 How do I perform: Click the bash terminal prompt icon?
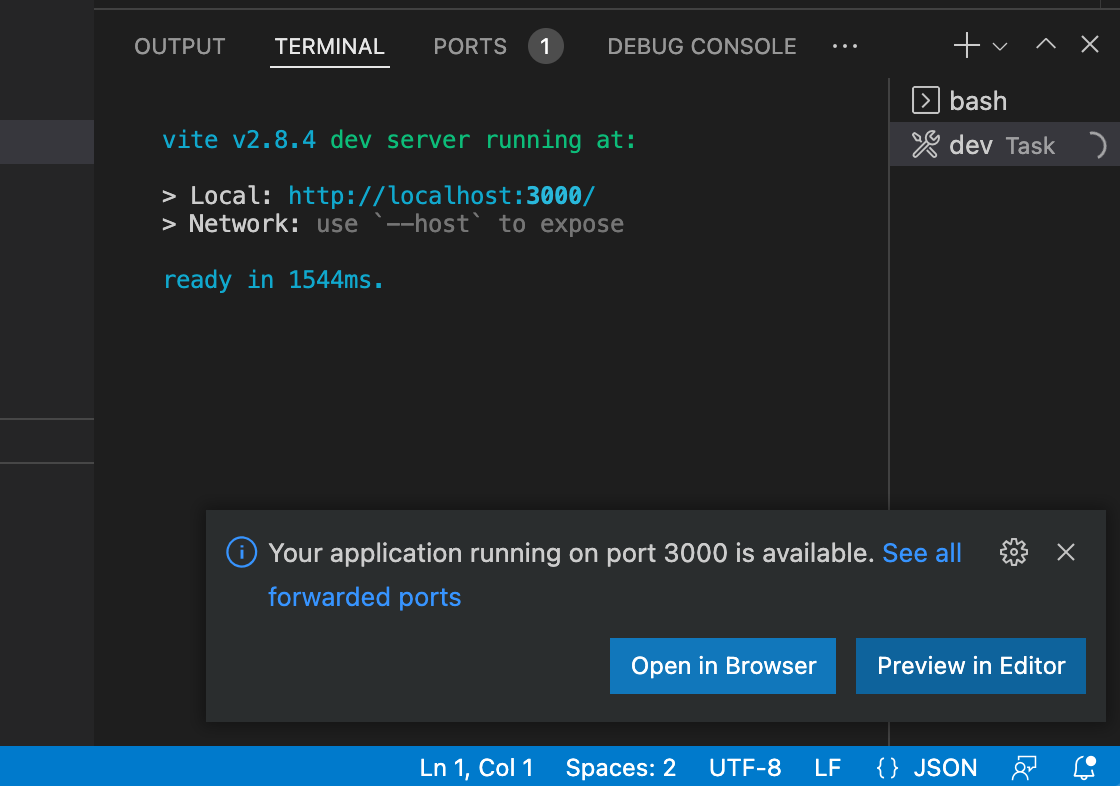[x=926, y=100]
